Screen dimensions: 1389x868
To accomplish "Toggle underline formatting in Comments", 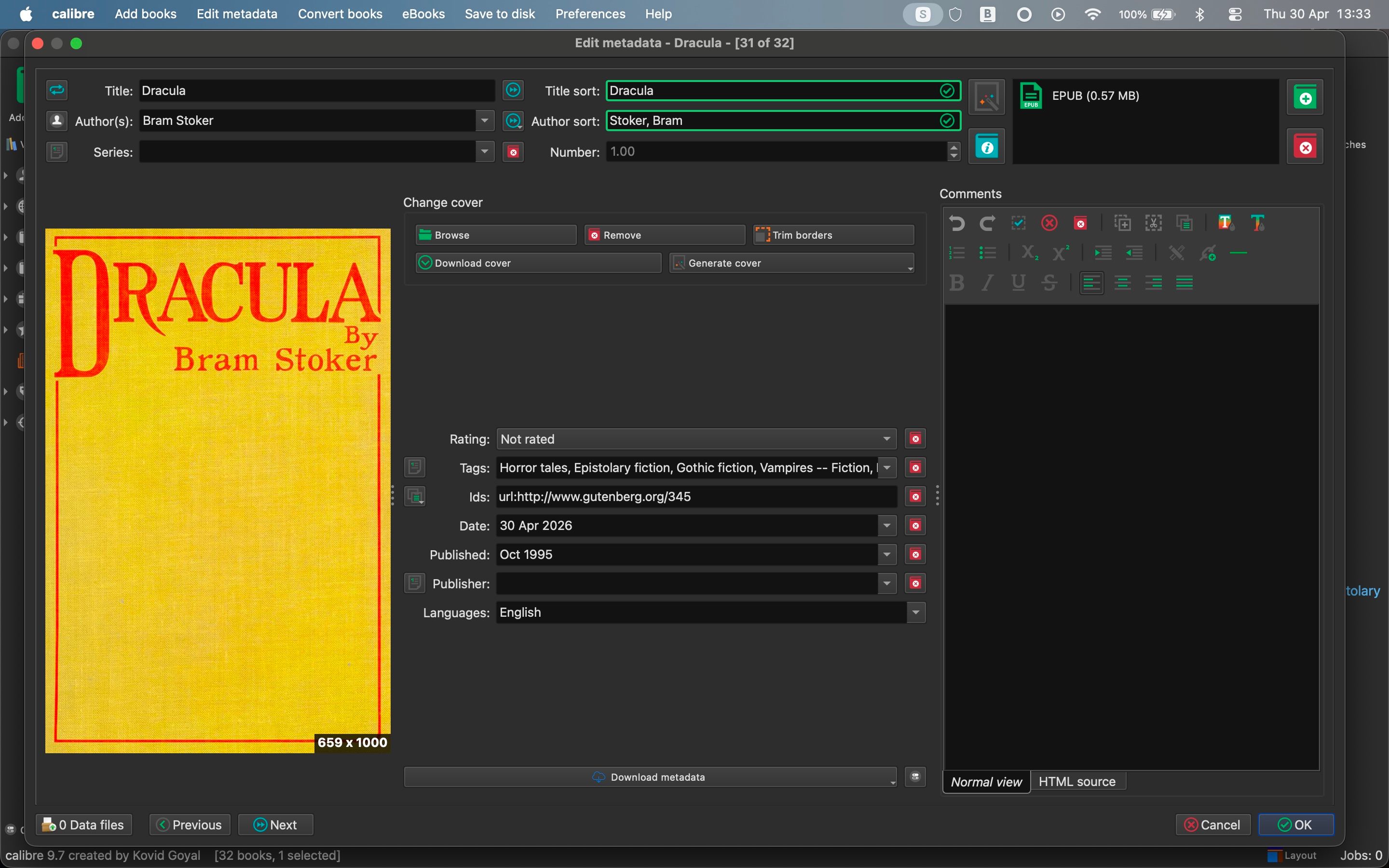I will (x=1019, y=283).
